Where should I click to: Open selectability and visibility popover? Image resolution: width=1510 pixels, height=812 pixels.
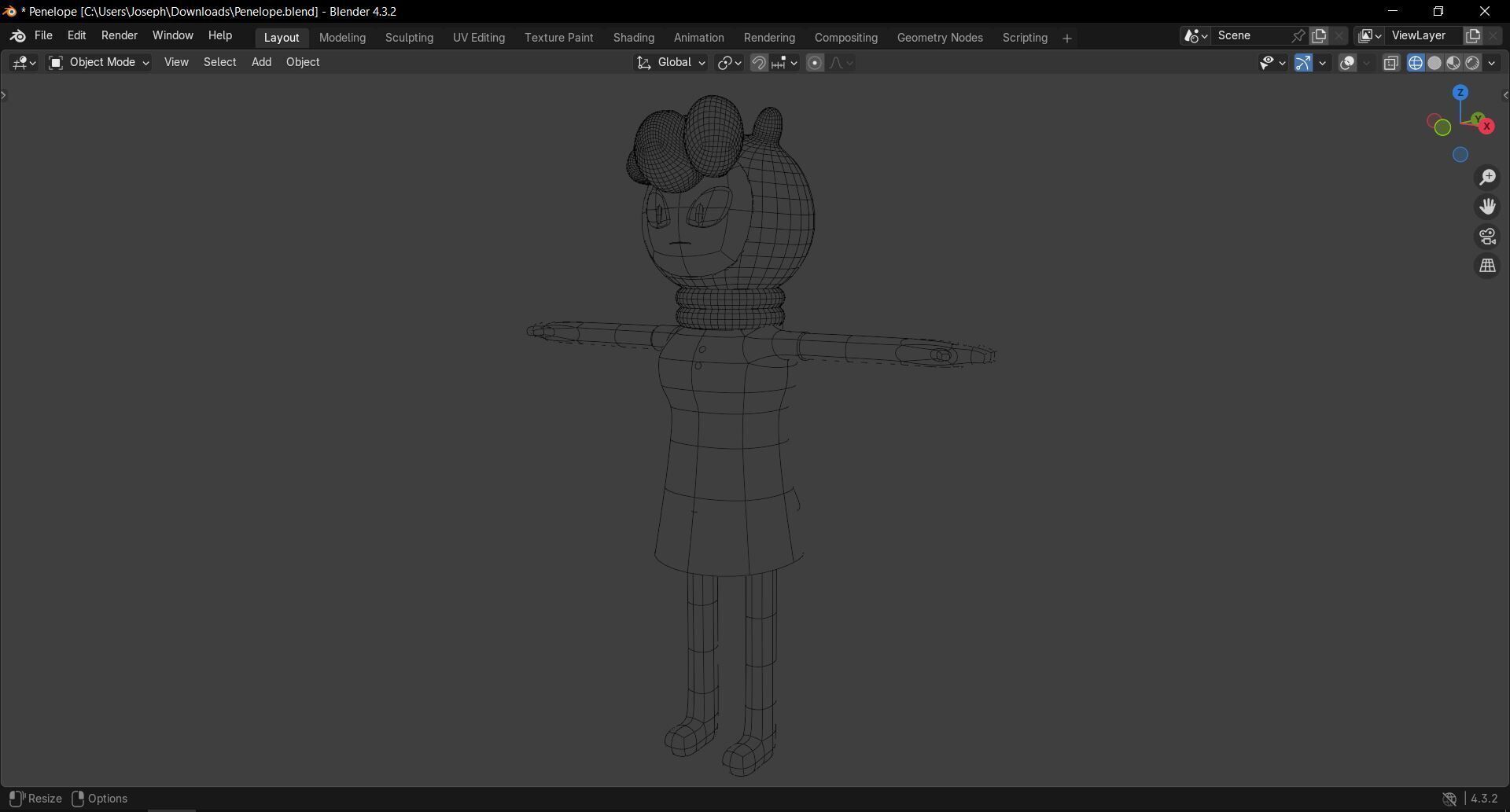(1272, 63)
